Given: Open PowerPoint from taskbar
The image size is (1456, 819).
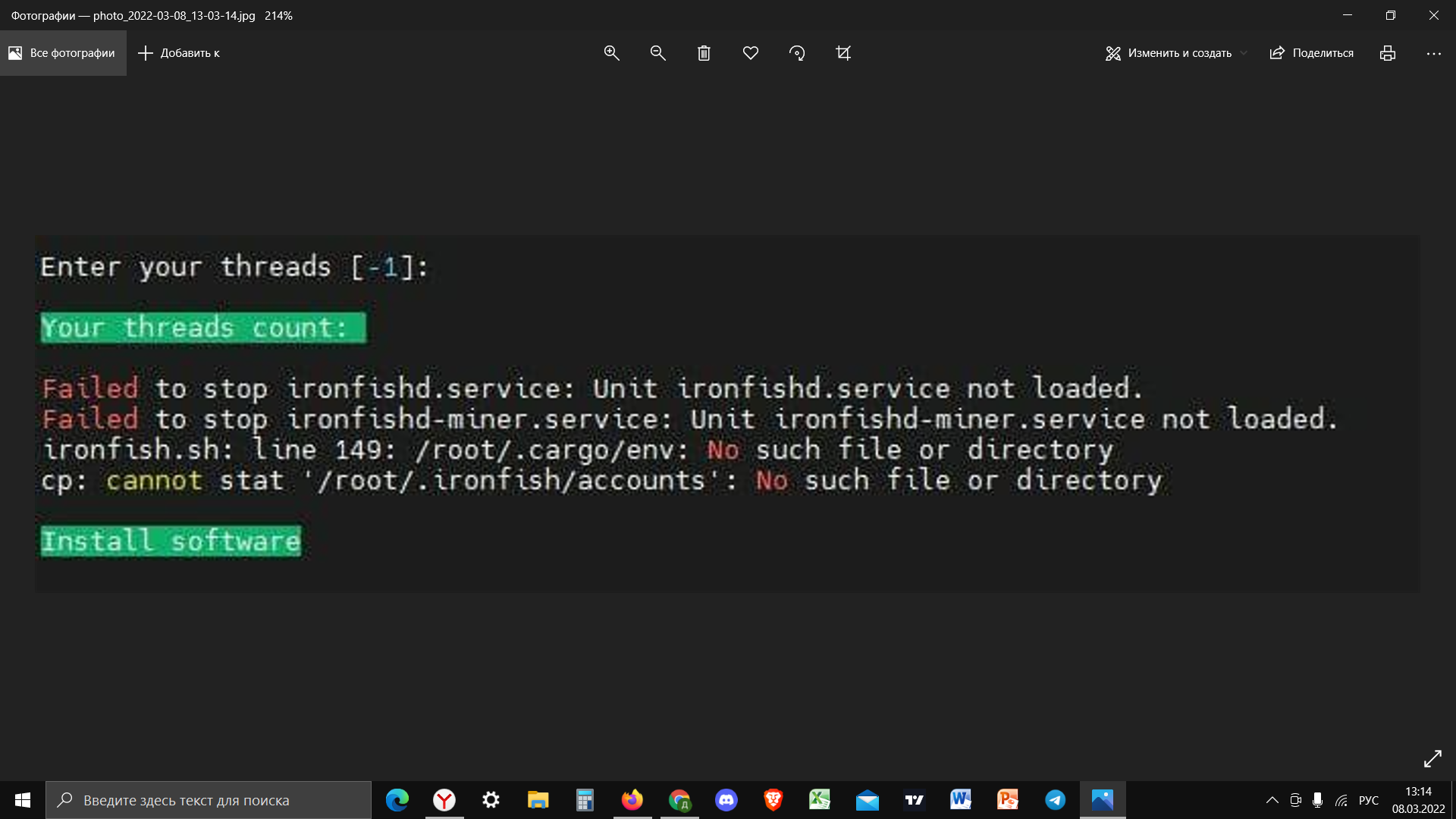Looking at the screenshot, I should (x=1008, y=800).
